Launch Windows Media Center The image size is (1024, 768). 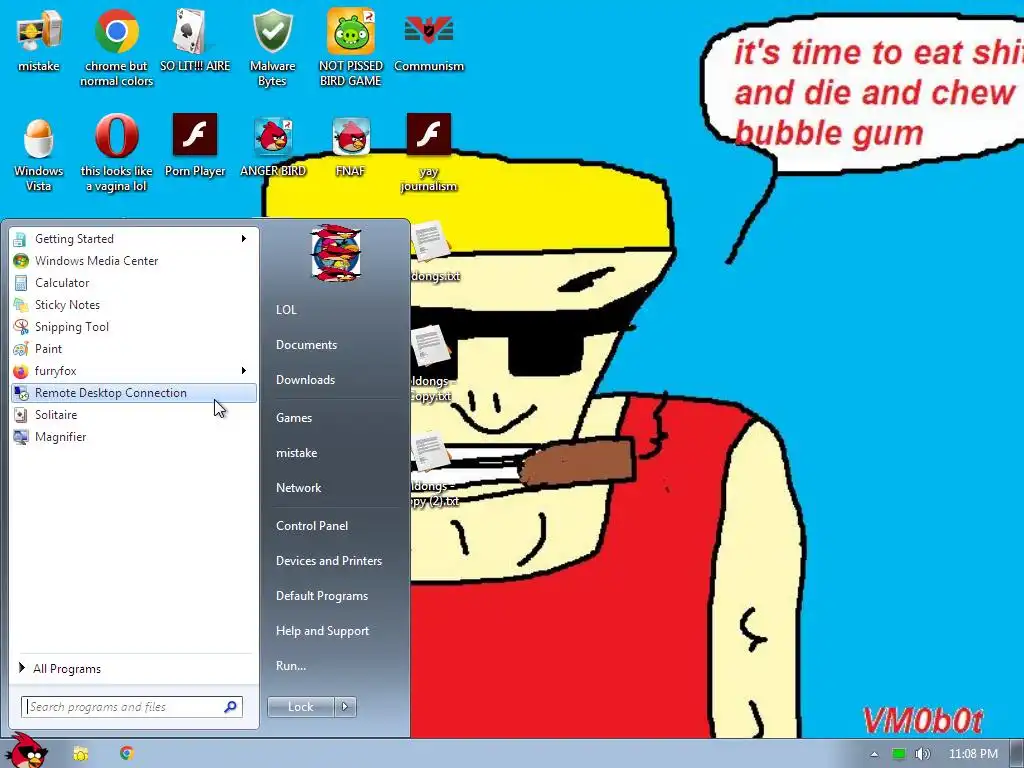click(134, 261)
